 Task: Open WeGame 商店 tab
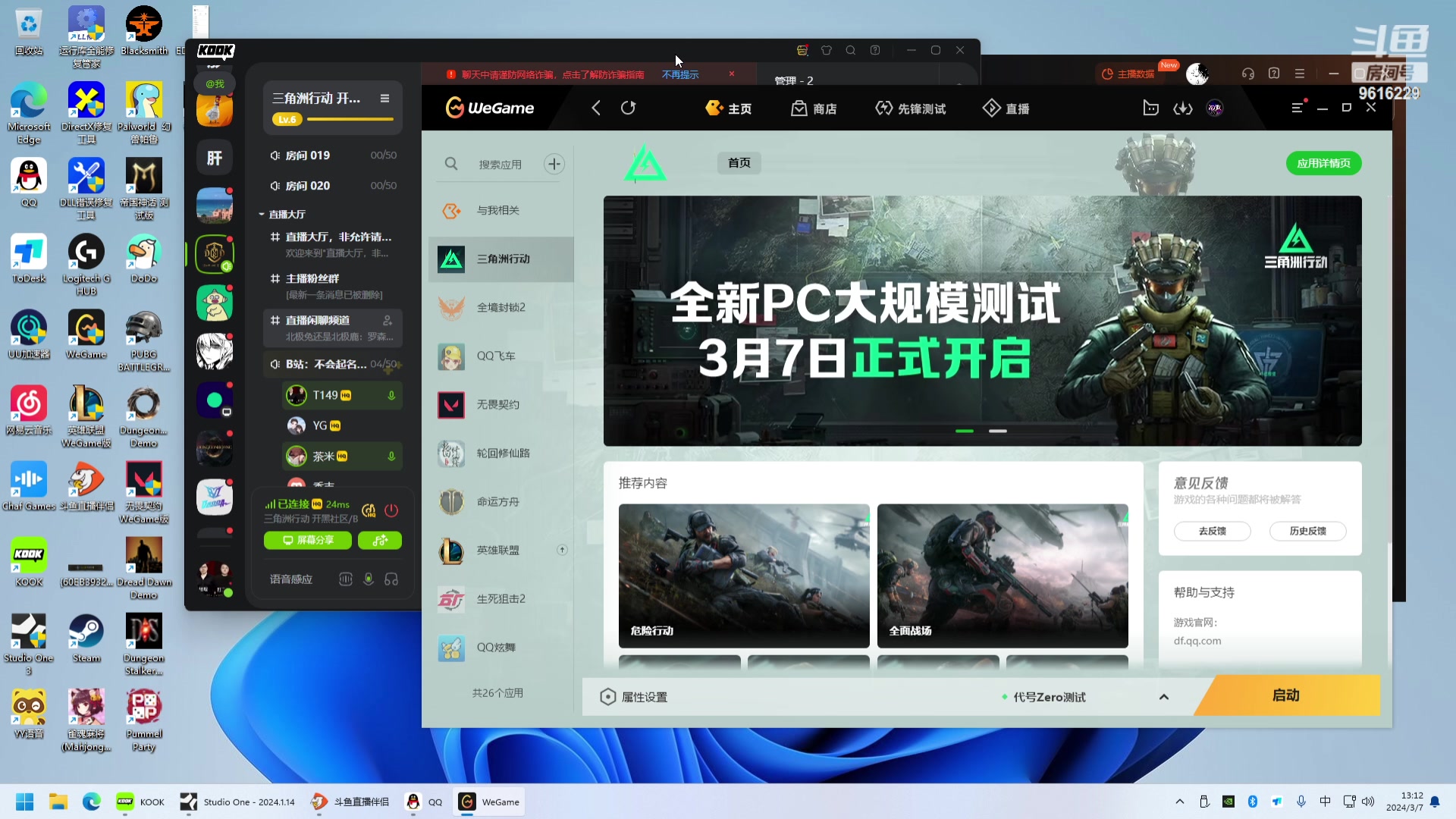point(814,108)
